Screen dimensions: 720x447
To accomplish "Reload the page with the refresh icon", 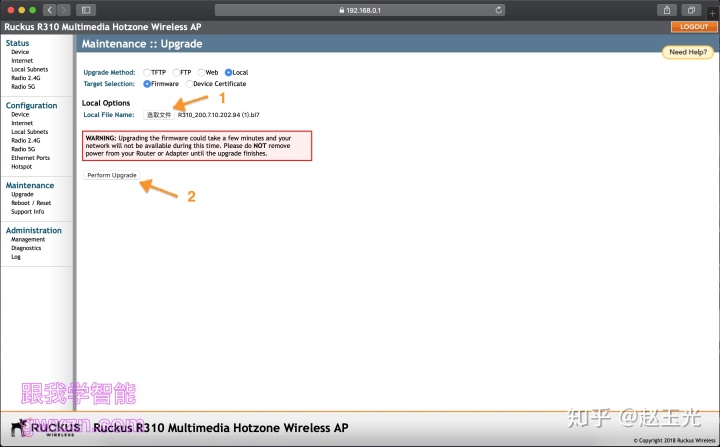I will 499,10.
